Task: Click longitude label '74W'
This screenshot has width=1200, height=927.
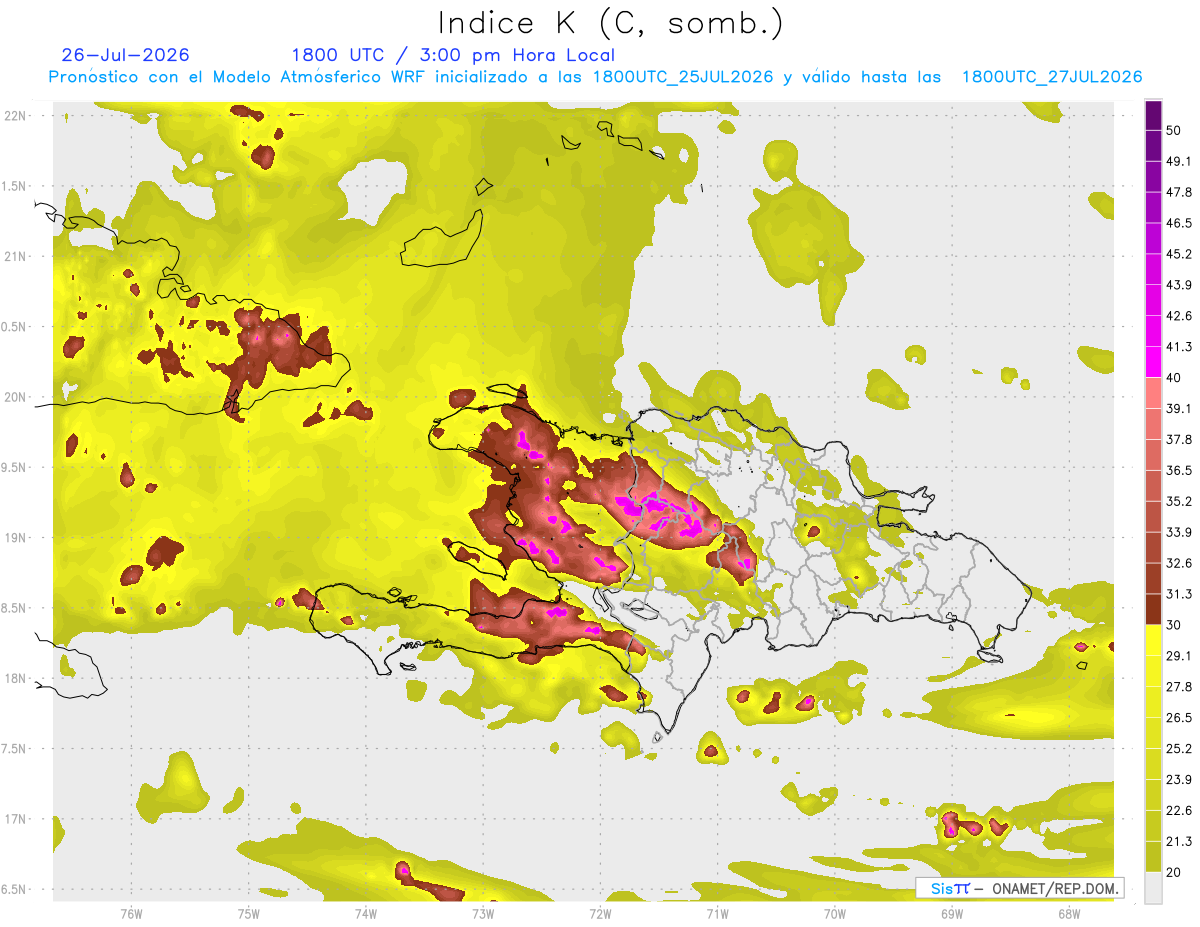Action: (x=366, y=913)
